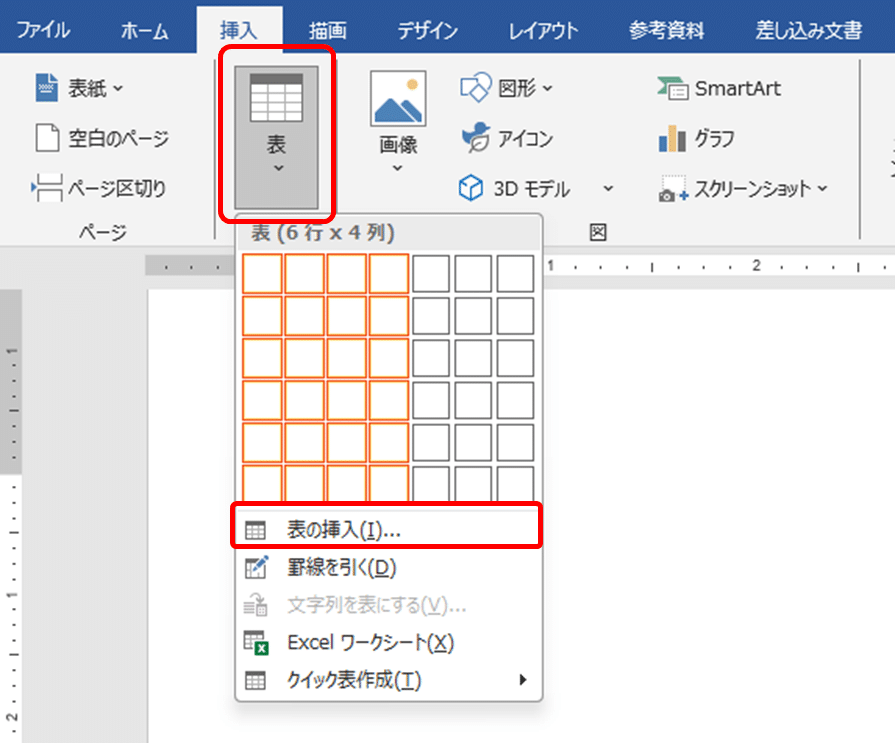Open the ファイル tab

point(43,30)
